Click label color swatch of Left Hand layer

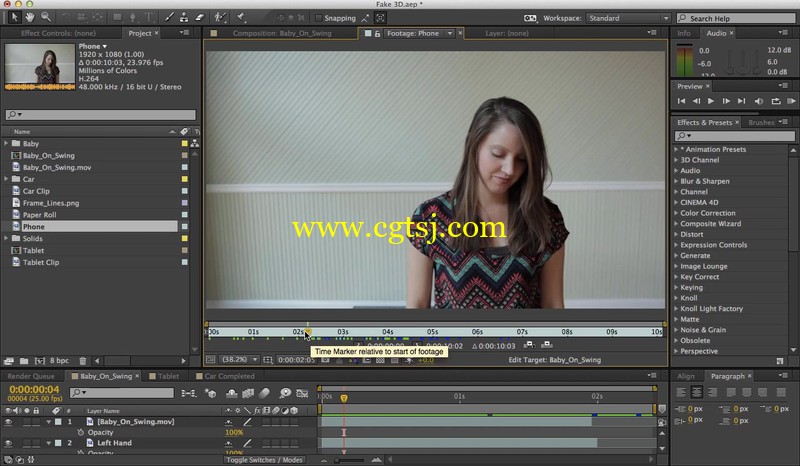[58, 443]
